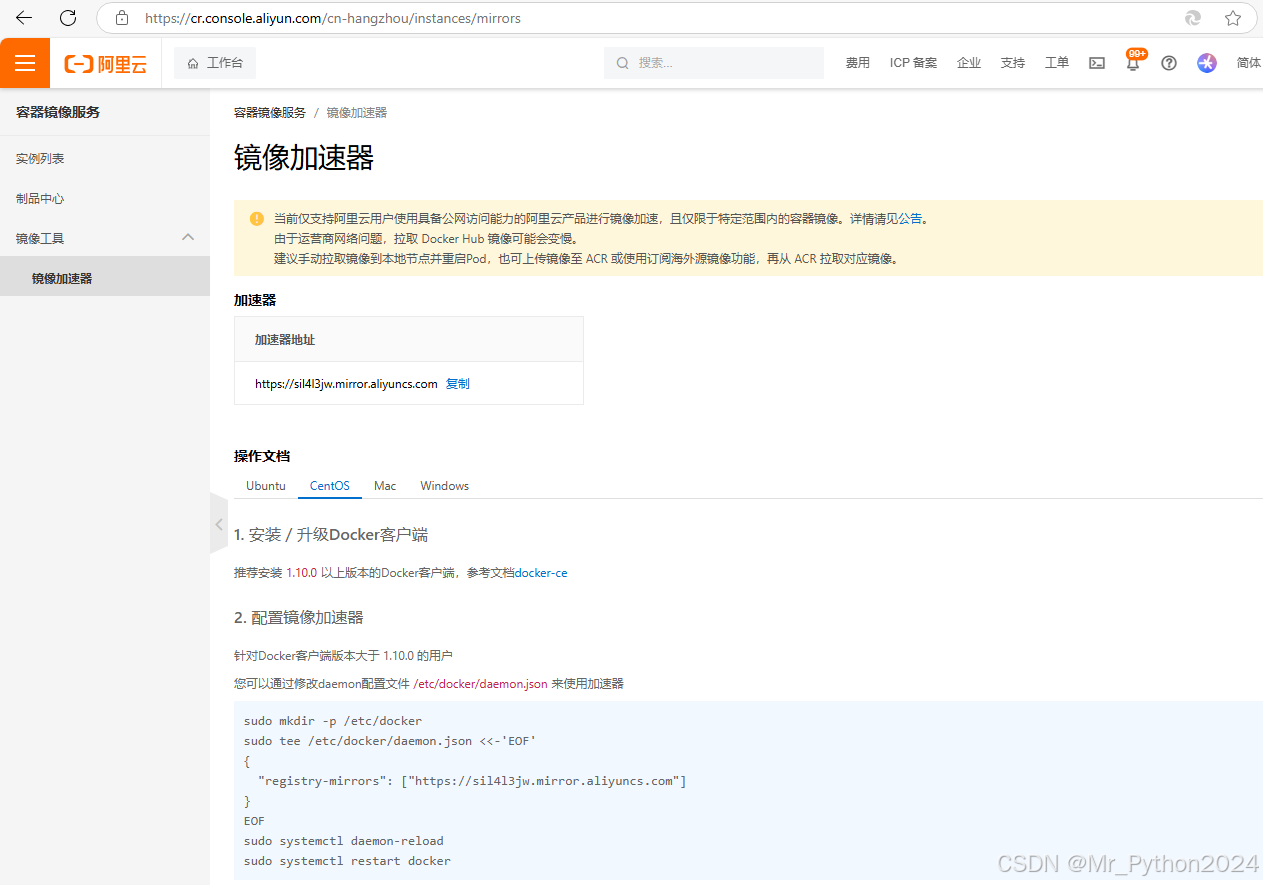Viewport: 1263px width, 885px height.
Task: Open the 公告 announcement link
Action: point(910,218)
